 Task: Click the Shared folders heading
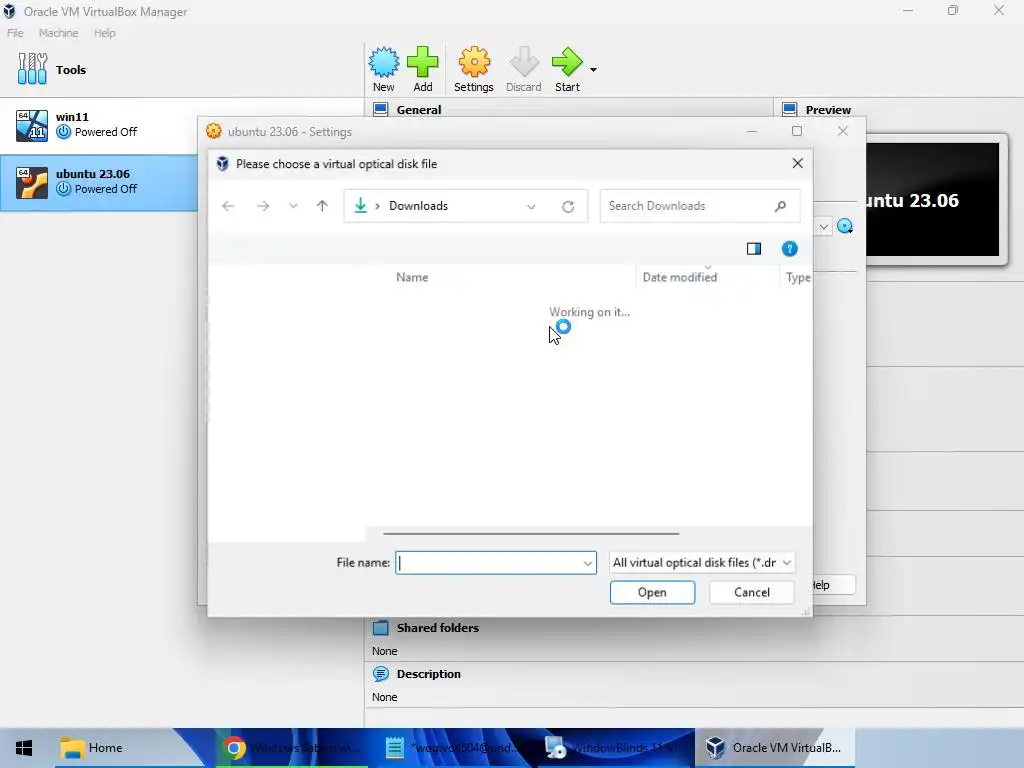click(x=438, y=628)
